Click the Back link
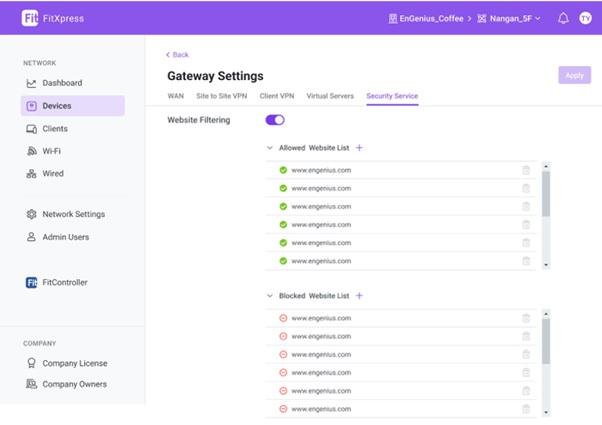Image resolution: width=602 pixels, height=425 pixels. (177, 55)
